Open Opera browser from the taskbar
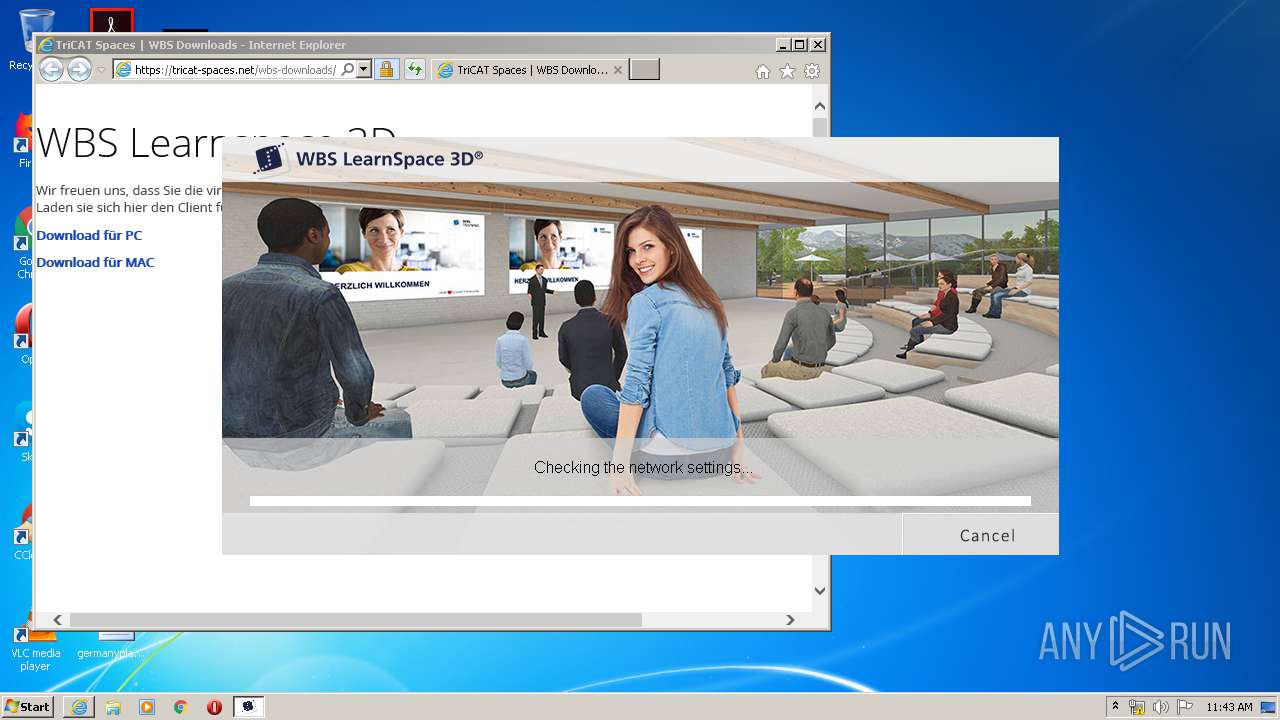 tap(214, 707)
